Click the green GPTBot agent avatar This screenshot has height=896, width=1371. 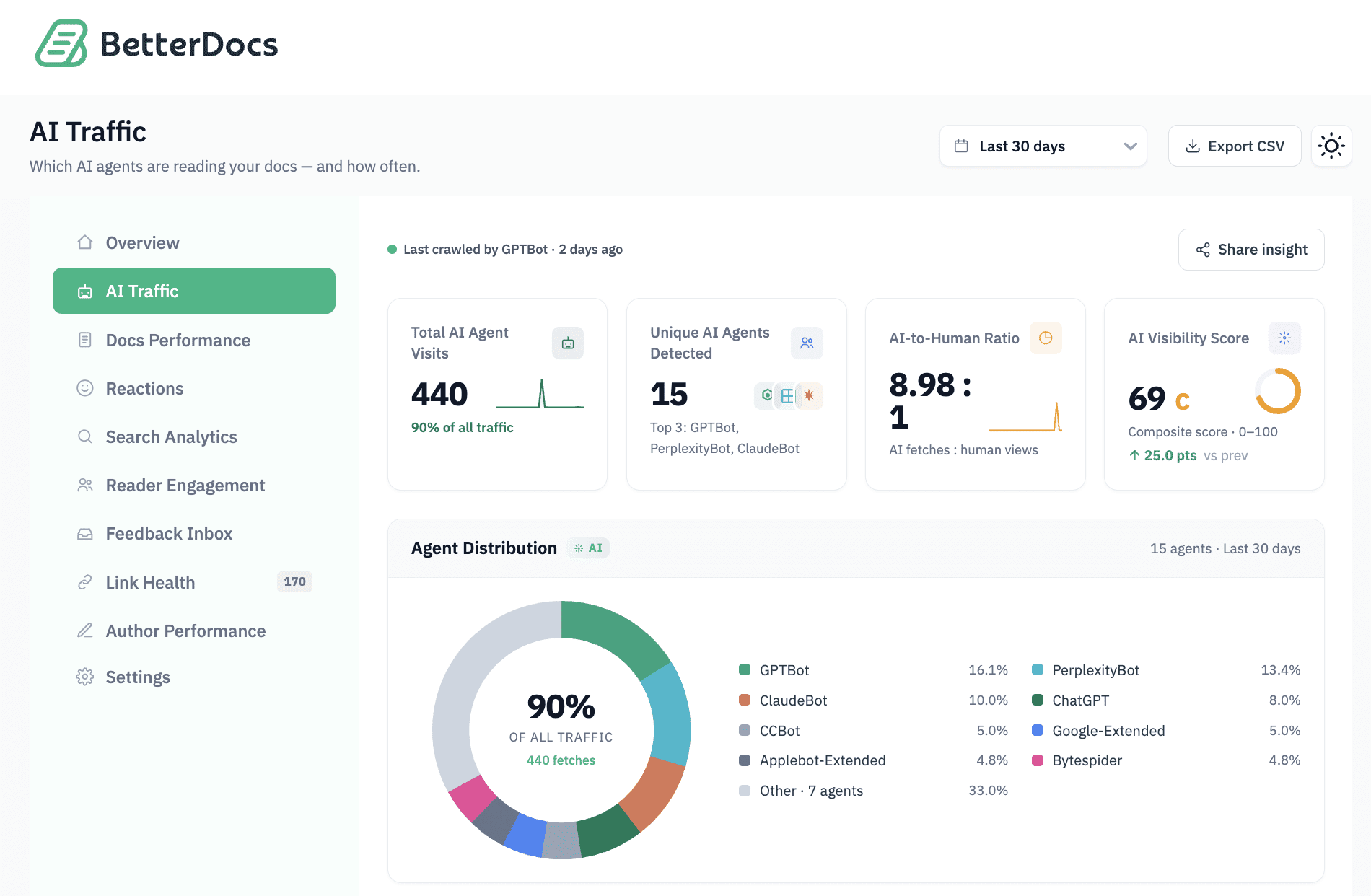pos(766,395)
